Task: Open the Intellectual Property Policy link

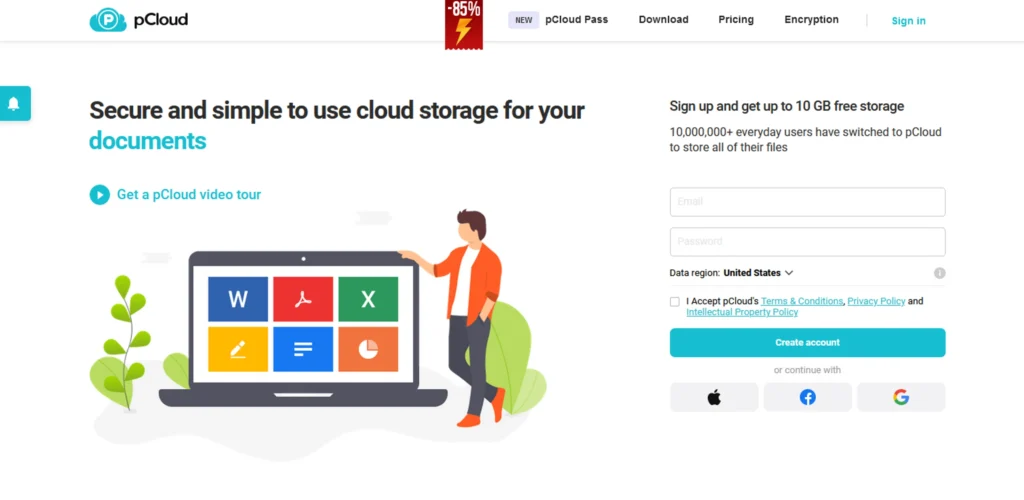Action: [x=742, y=312]
